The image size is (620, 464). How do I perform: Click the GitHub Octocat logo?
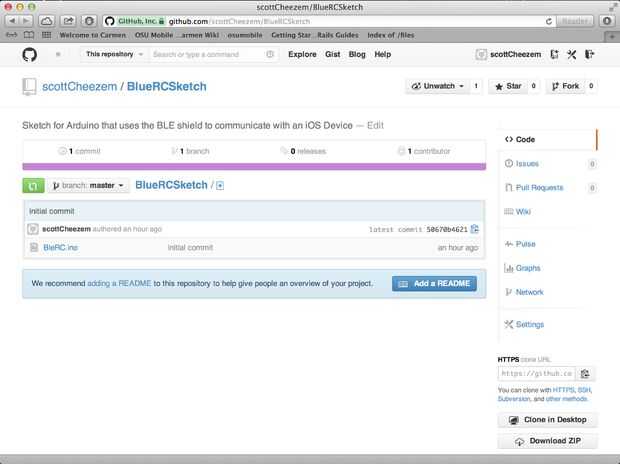pos(30,55)
